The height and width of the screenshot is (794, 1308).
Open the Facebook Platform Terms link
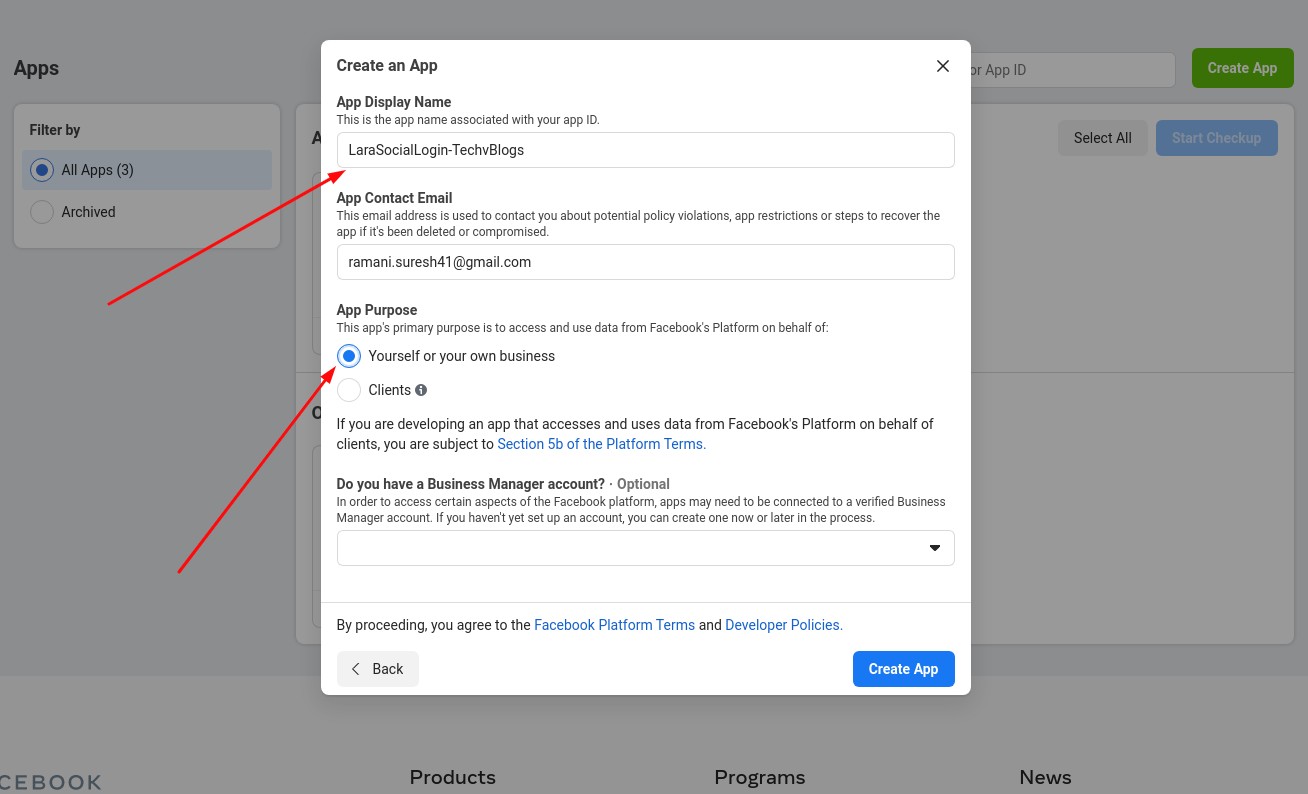[615, 625]
